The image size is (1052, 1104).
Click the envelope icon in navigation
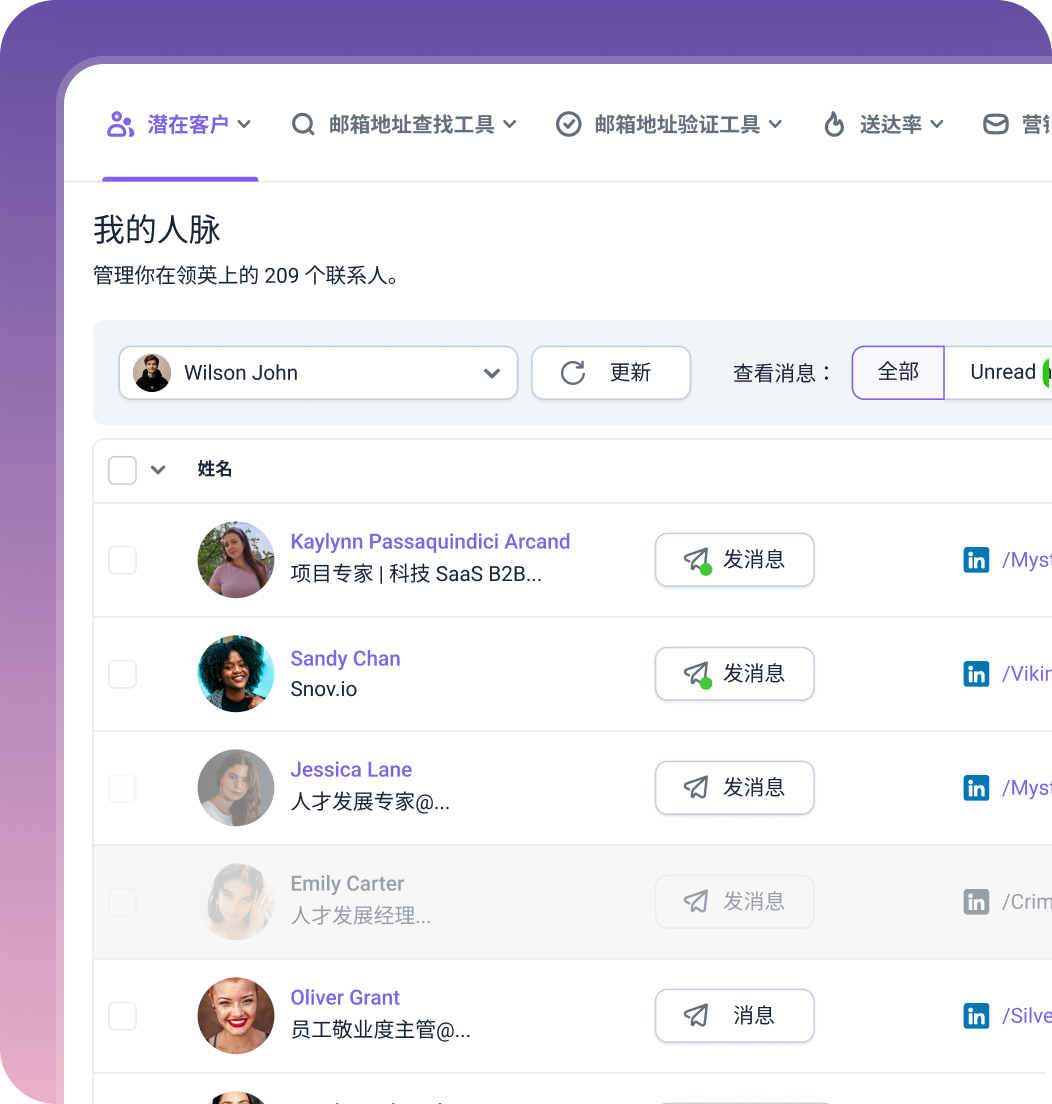[x=996, y=125]
